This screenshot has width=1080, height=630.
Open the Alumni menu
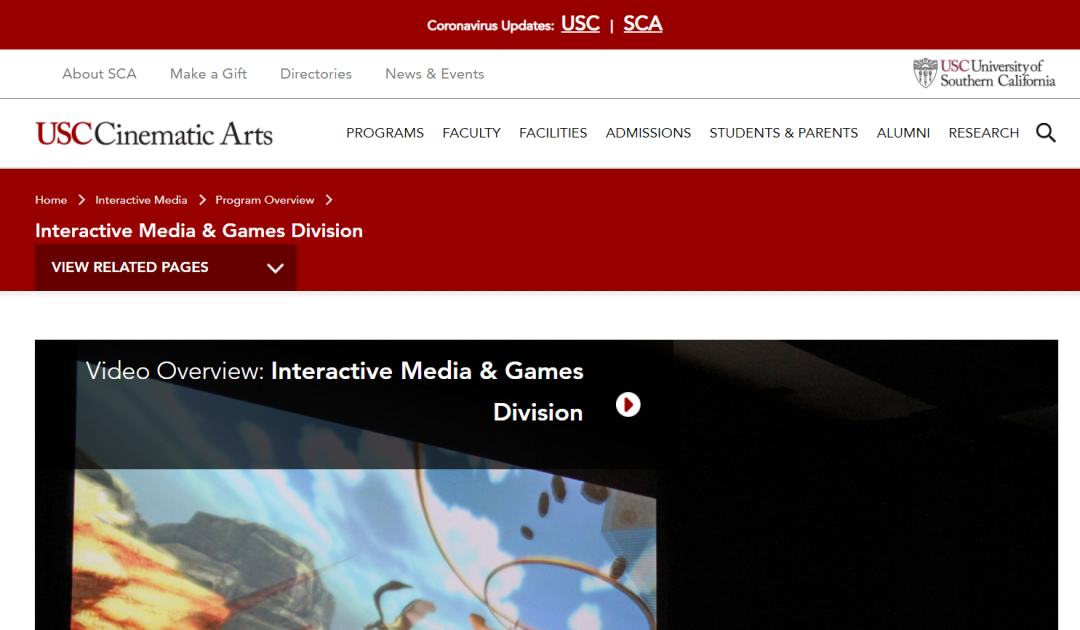(x=903, y=133)
